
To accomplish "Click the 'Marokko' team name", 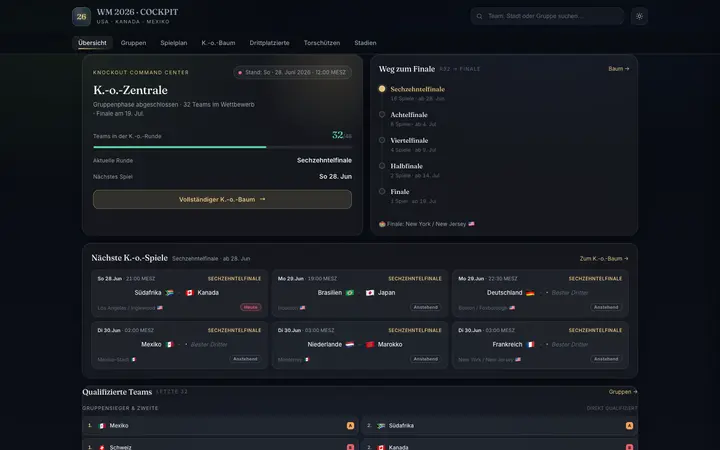I will pos(390,344).
